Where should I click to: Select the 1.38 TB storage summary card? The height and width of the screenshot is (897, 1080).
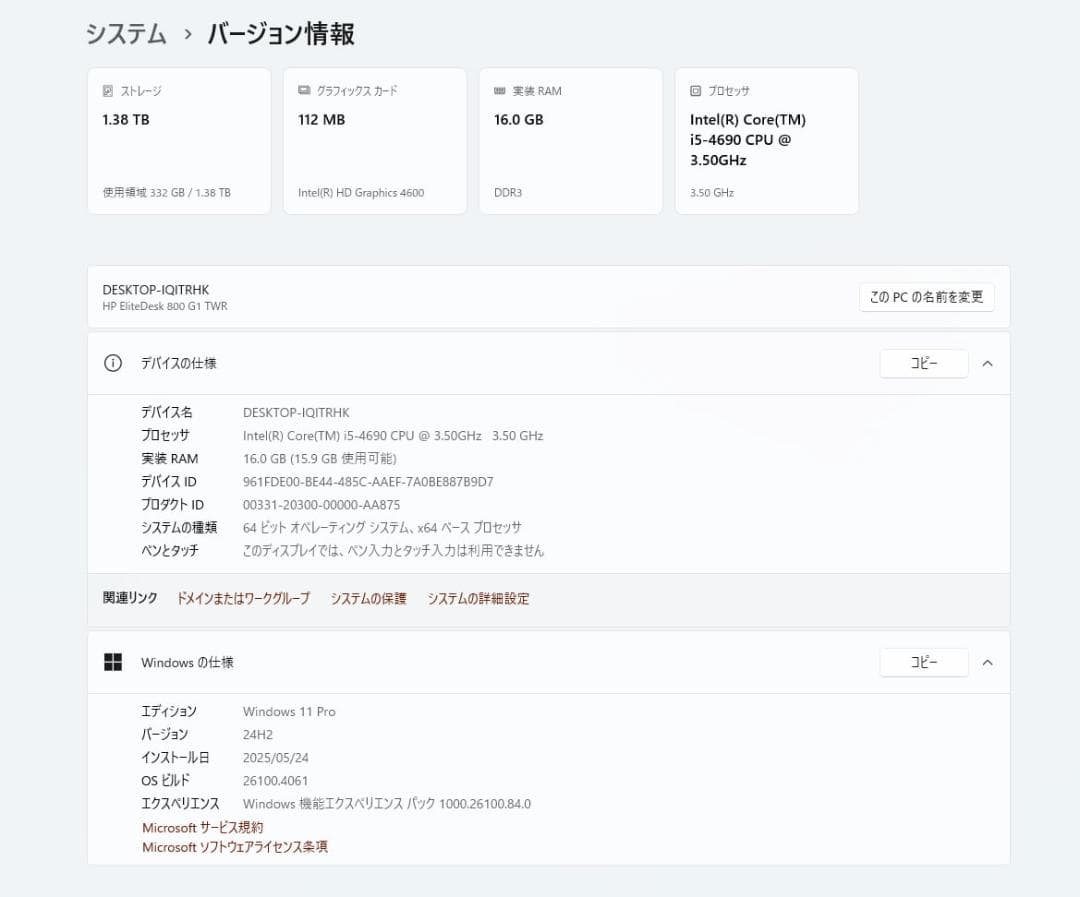click(179, 140)
